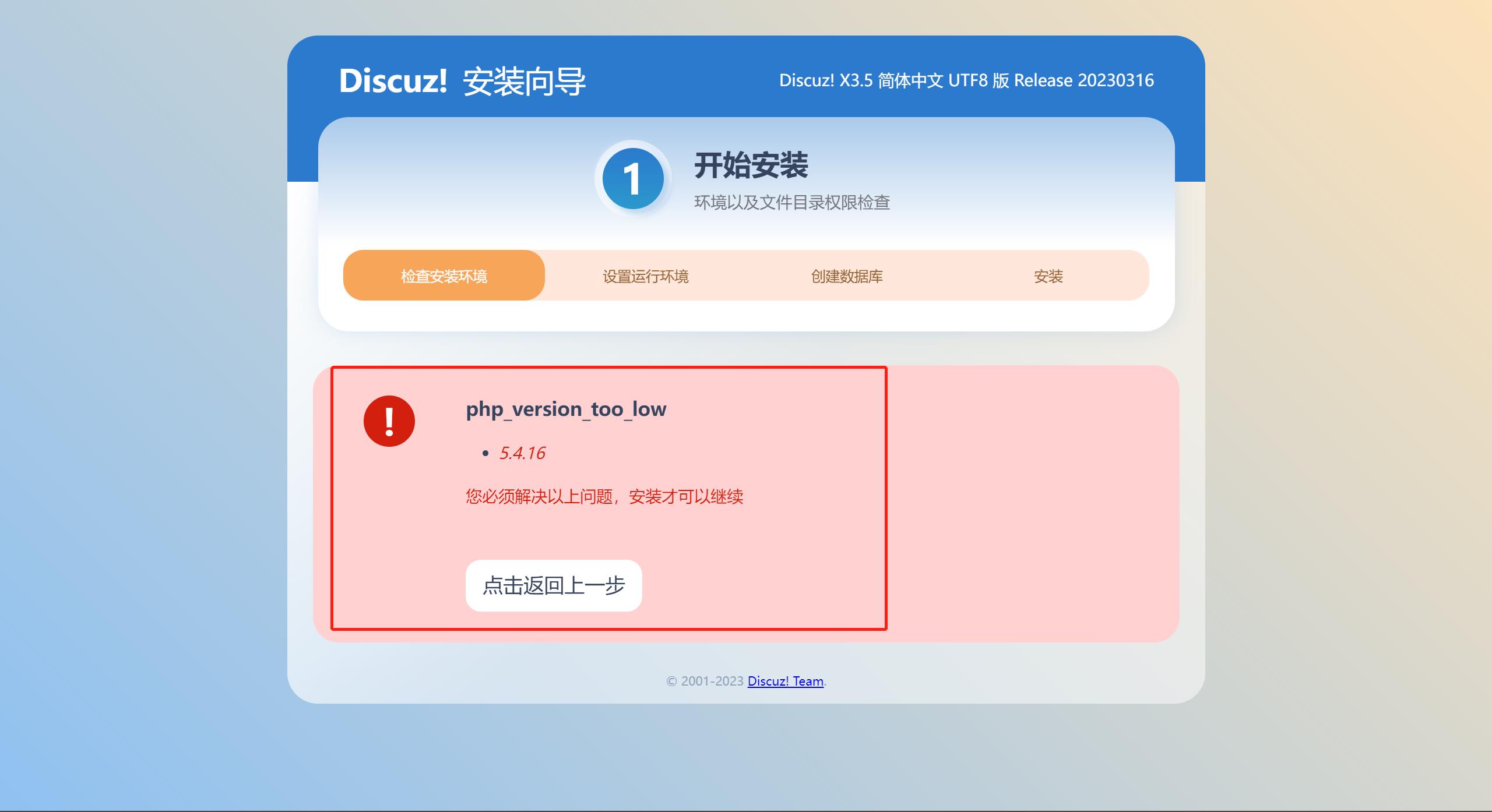Click the 点击返回上一步 button
Viewport: 1492px width, 812px height.
tap(554, 585)
